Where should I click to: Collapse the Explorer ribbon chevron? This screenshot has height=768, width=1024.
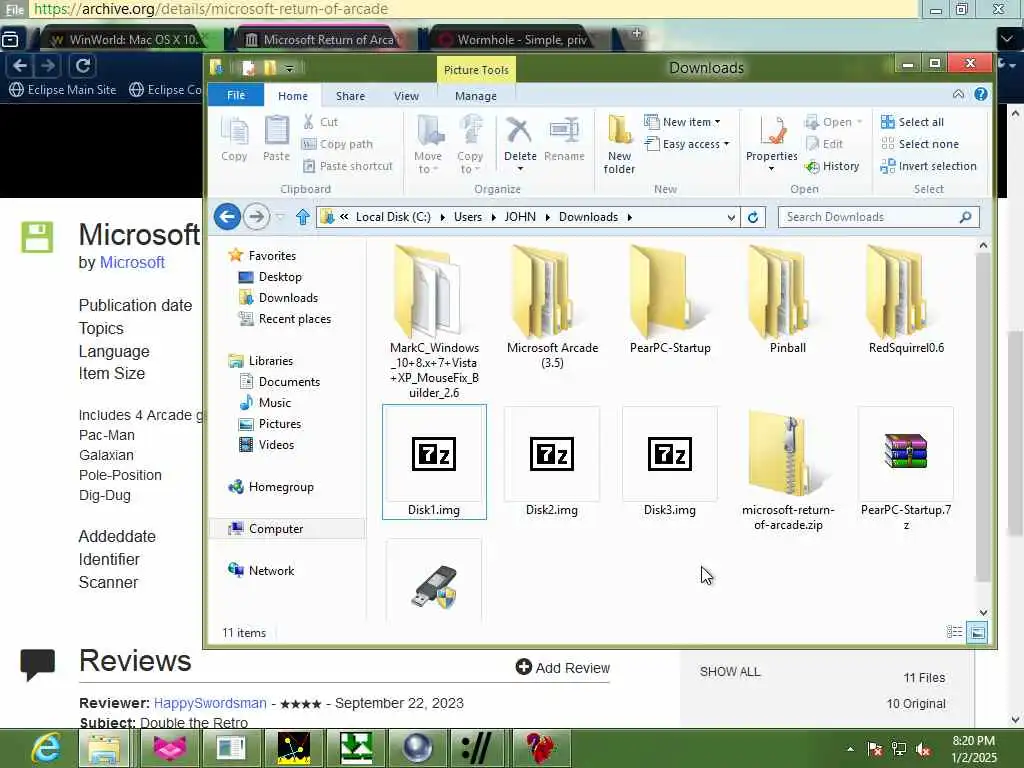(x=958, y=94)
